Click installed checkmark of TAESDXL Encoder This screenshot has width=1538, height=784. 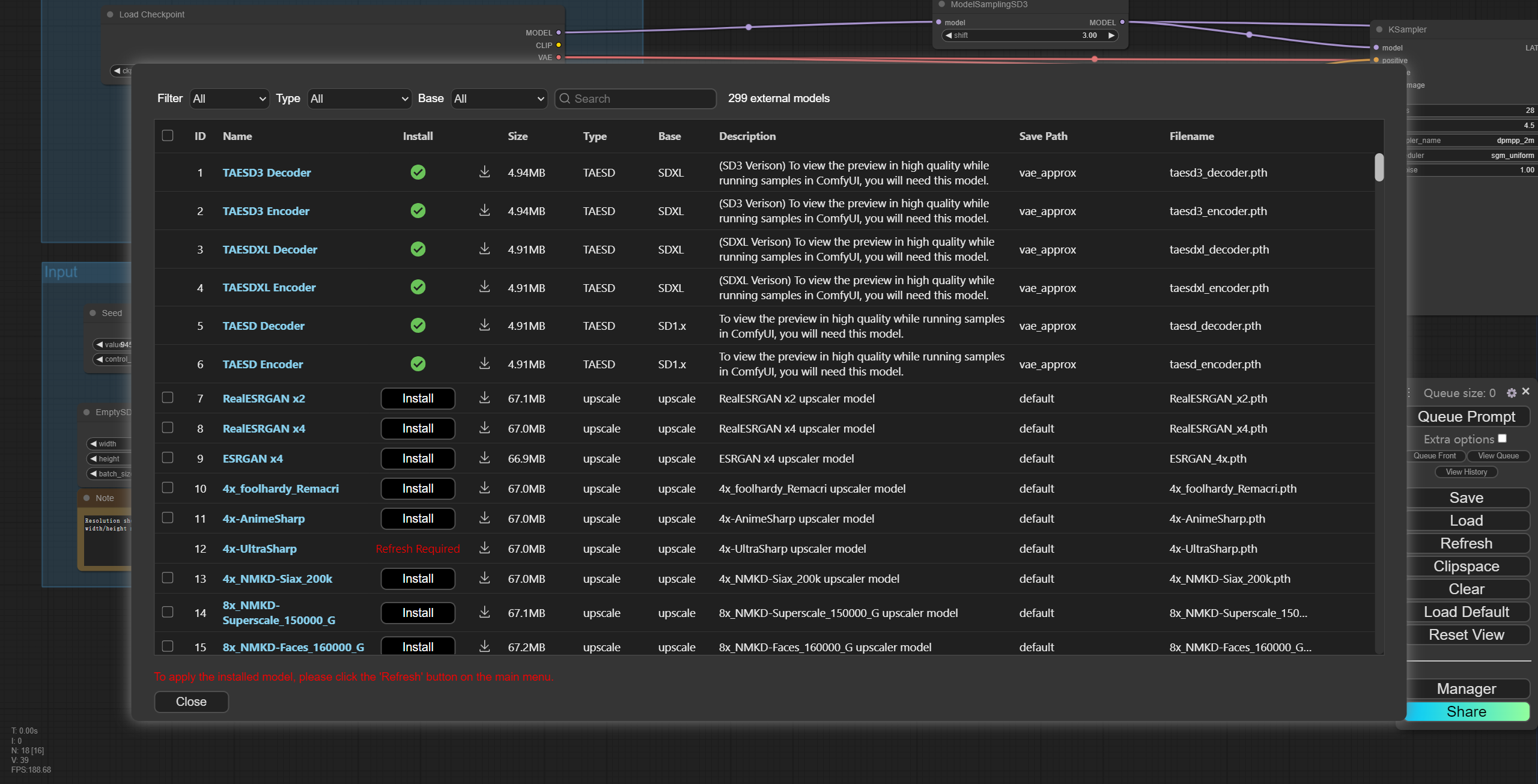[418, 288]
